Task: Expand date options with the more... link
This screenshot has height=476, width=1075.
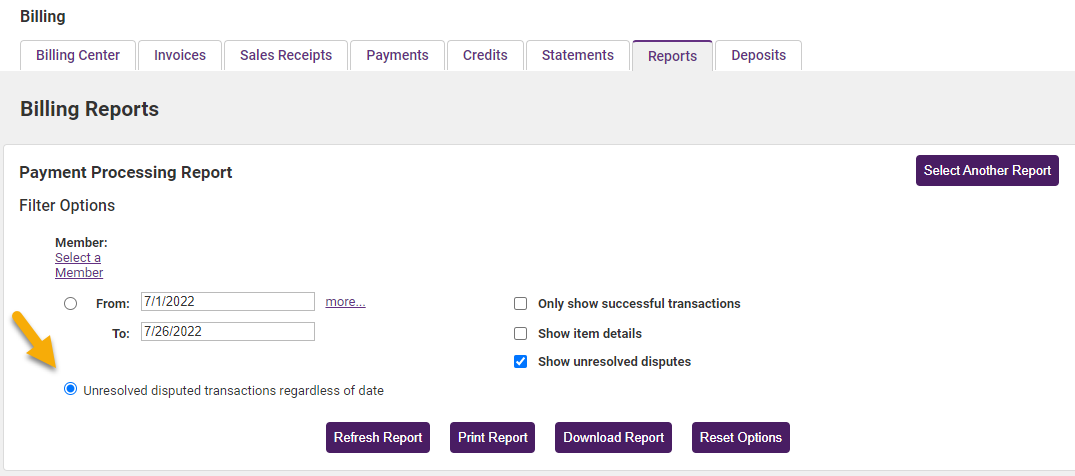Action: click(x=345, y=302)
